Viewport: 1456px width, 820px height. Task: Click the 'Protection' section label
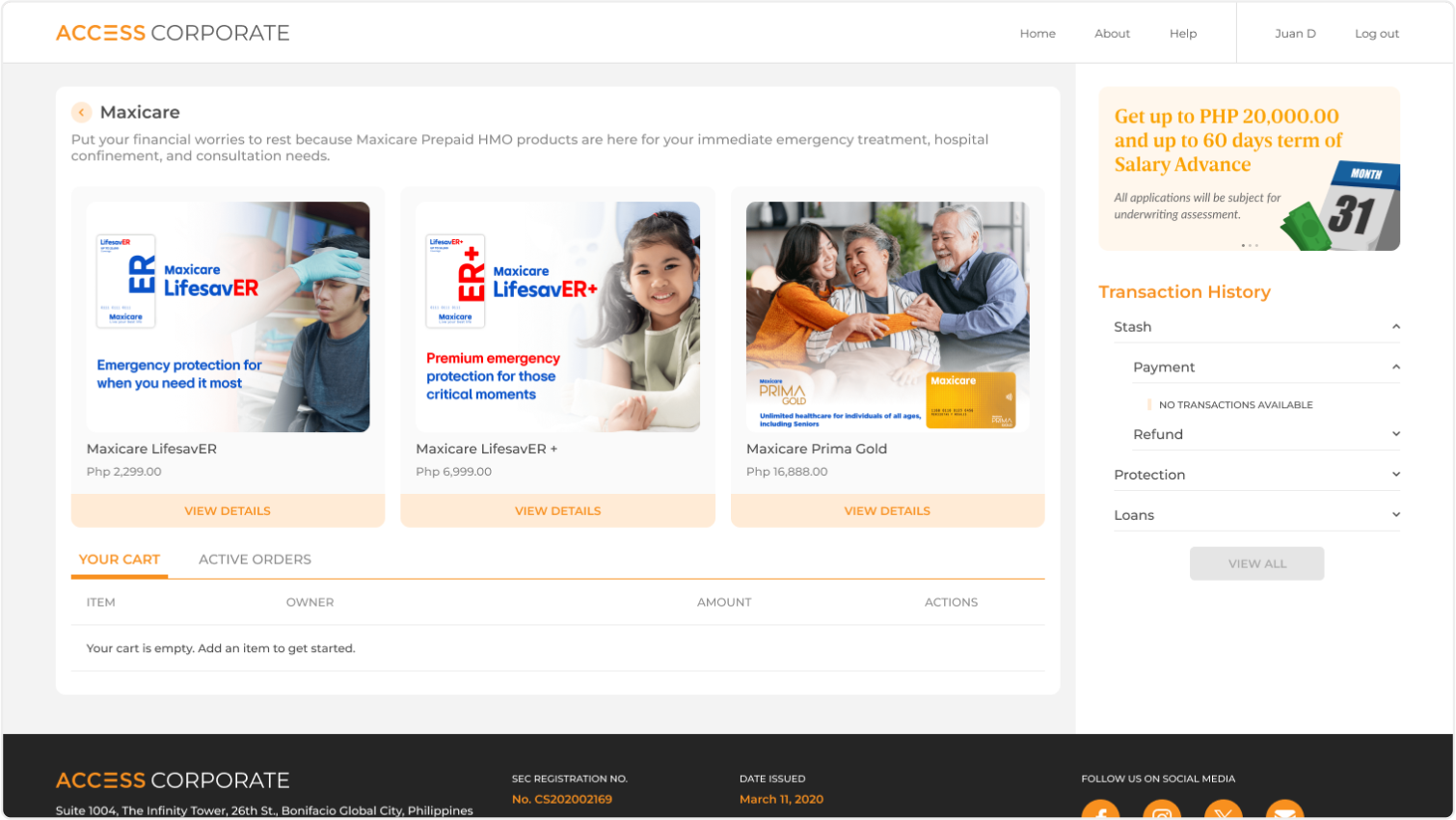[x=1149, y=475]
